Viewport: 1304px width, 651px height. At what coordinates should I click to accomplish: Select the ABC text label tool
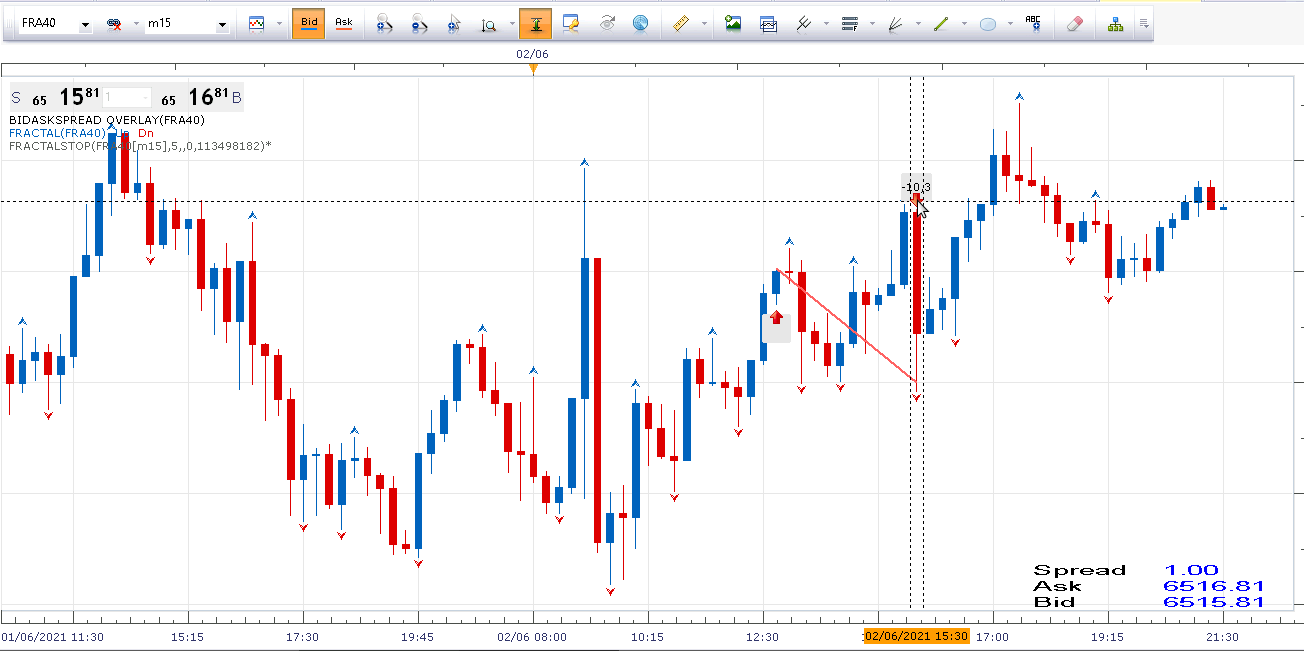(1034, 23)
